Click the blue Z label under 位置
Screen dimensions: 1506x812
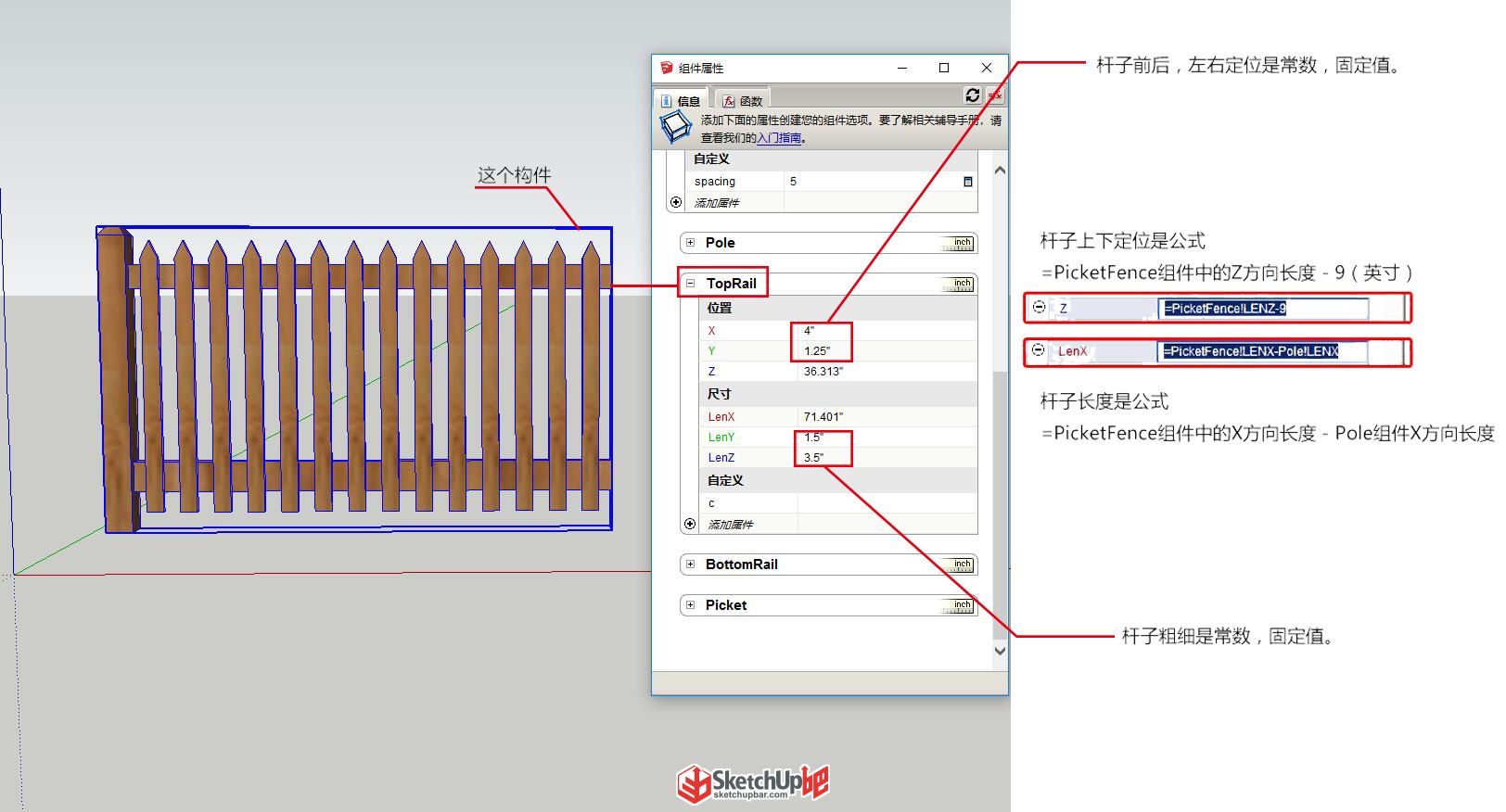[711, 372]
